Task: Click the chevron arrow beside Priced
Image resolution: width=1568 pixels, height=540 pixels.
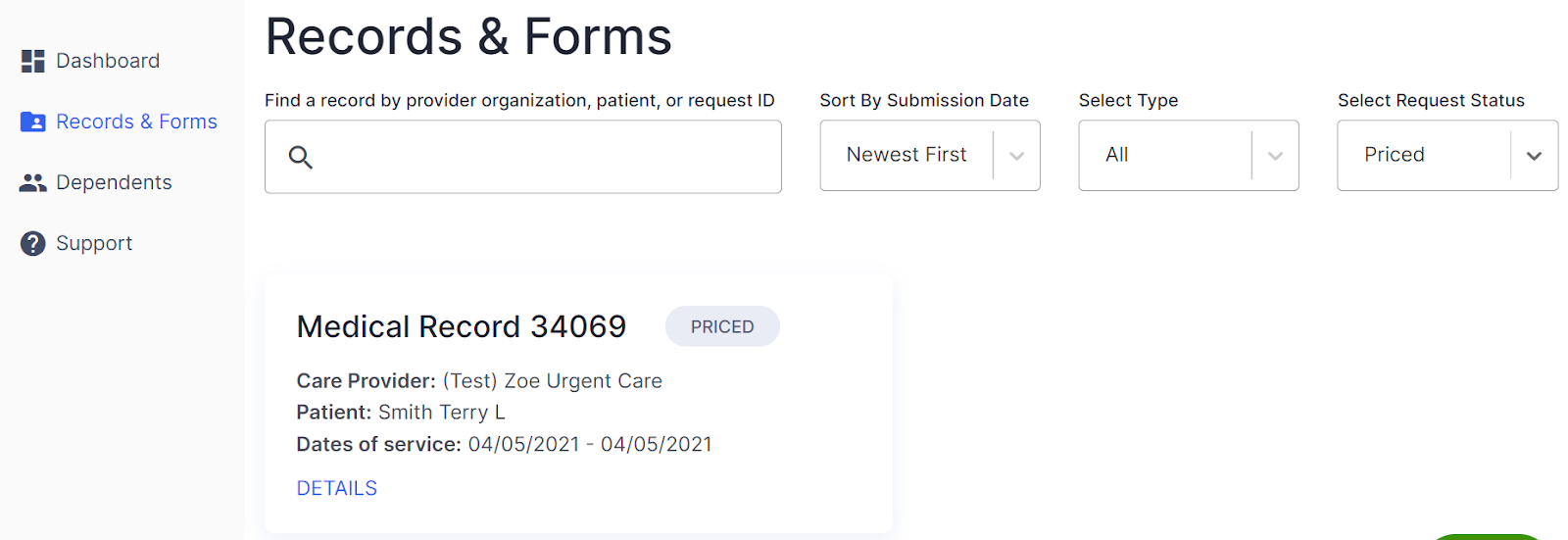Action: pyautogui.click(x=1535, y=156)
